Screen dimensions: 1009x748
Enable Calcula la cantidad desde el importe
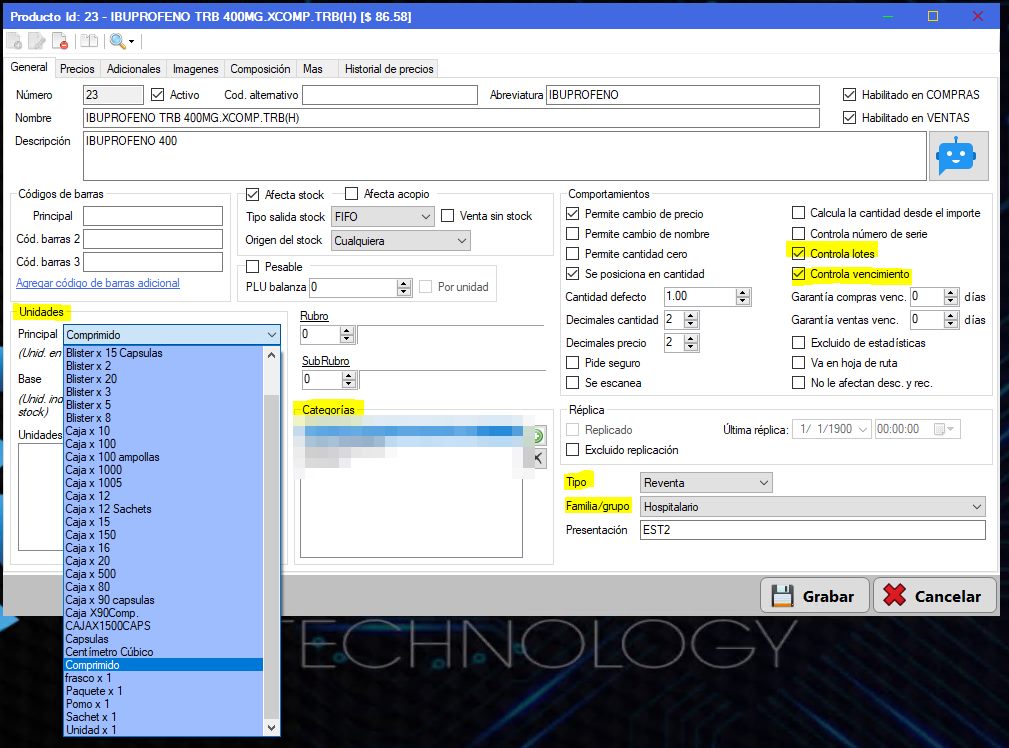799,213
